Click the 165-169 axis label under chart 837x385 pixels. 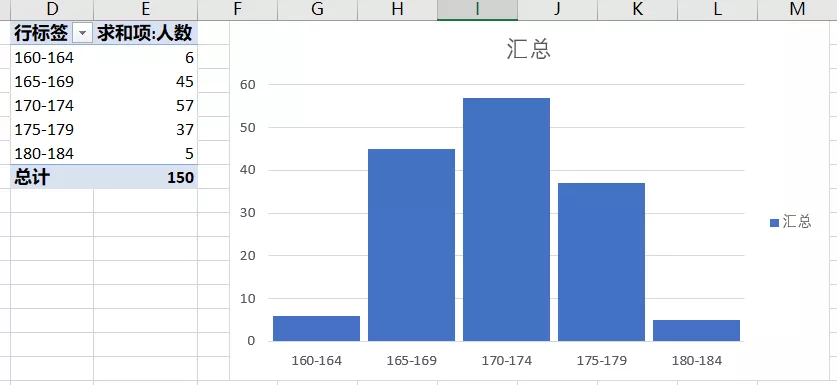click(x=412, y=361)
